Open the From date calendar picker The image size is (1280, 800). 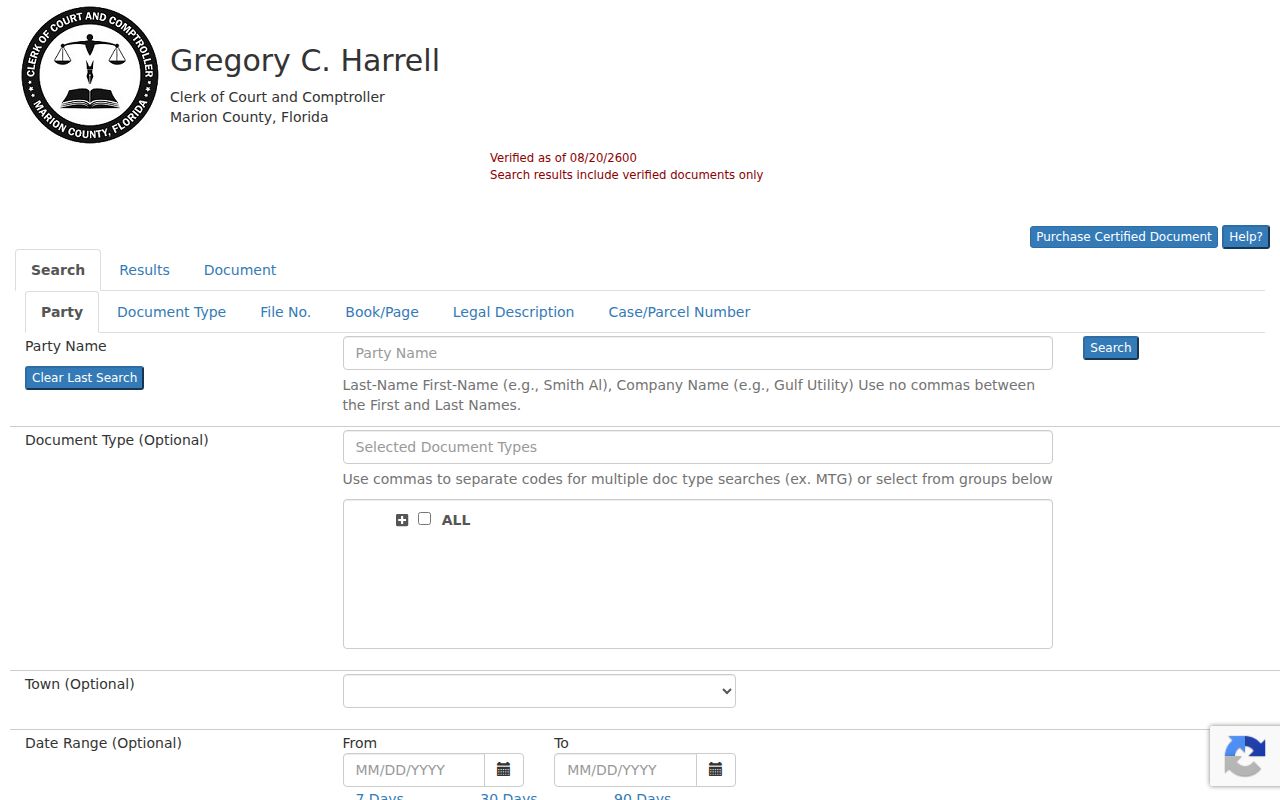504,770
